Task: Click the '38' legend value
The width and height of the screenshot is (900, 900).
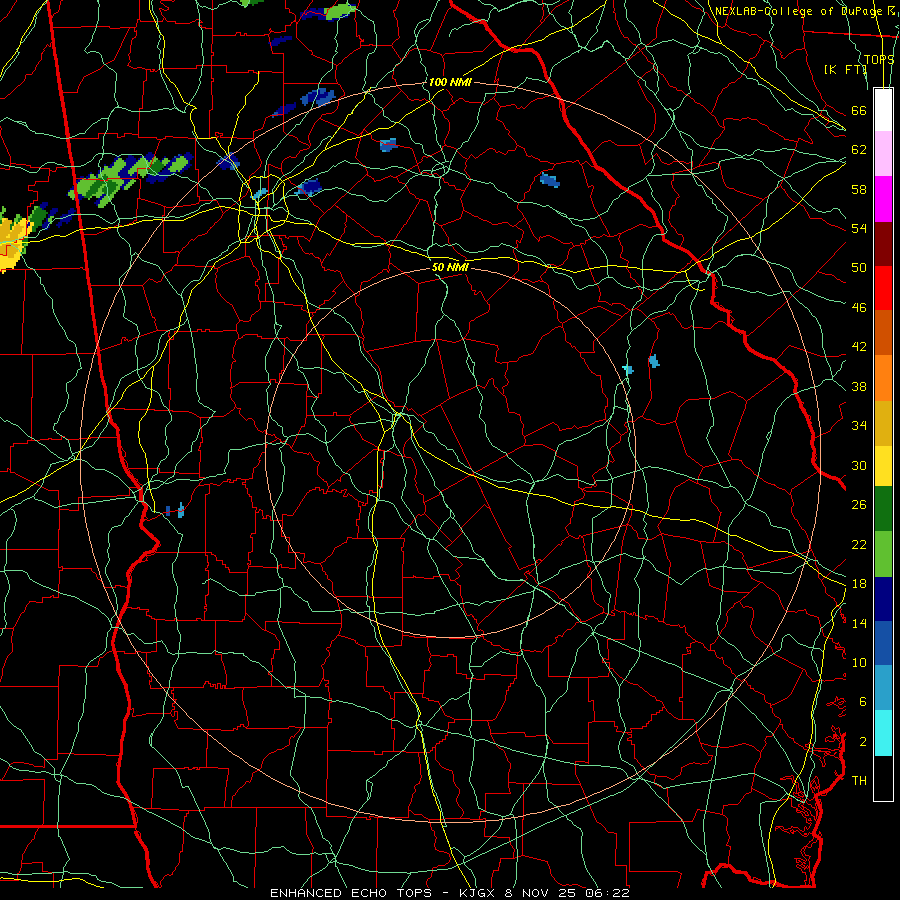Action: click(859, 386)
